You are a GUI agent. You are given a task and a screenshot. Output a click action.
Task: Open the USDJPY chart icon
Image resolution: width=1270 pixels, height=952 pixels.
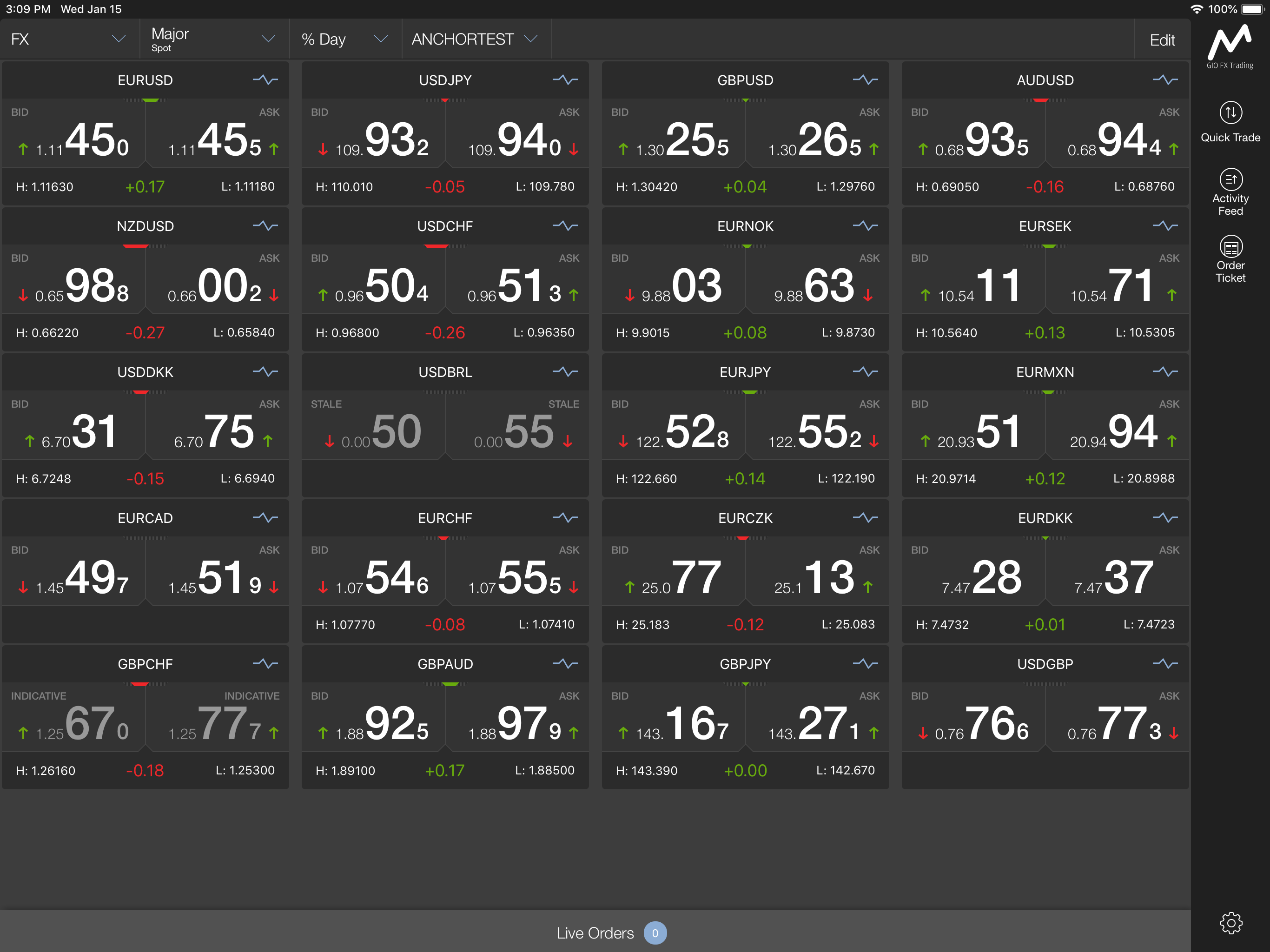(565, 80)
